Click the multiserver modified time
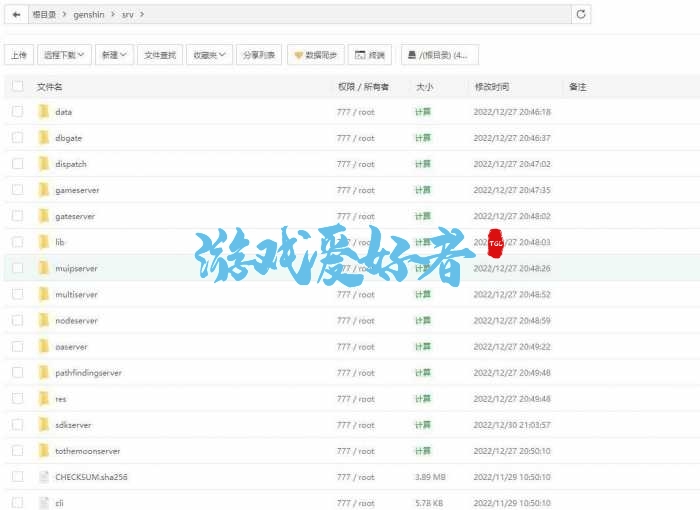The width and height of the screenshot is (700, 510). coord(512,294)
